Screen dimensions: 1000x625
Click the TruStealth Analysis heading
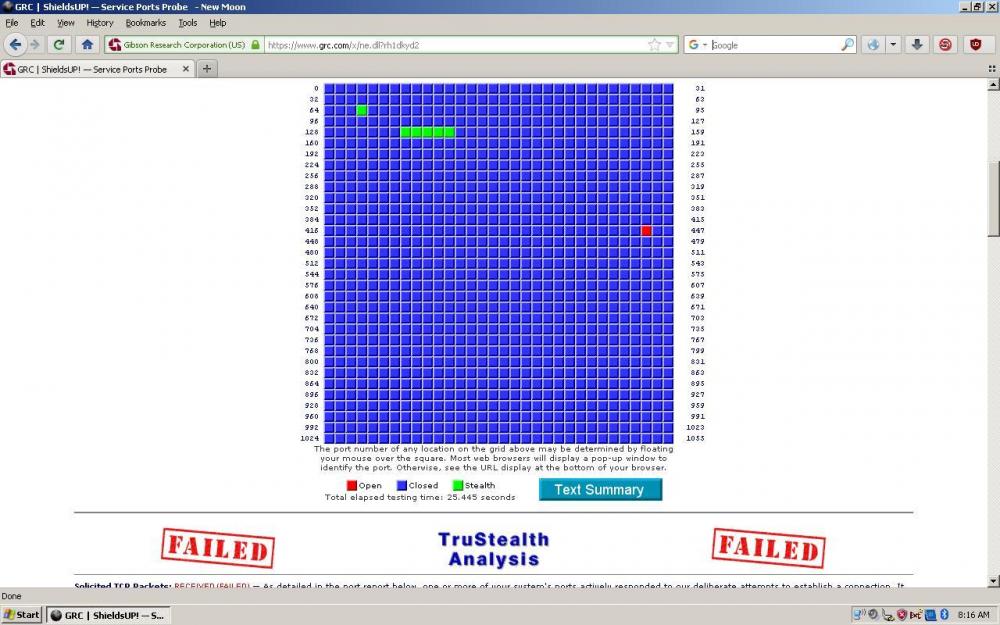pos(494,549)
